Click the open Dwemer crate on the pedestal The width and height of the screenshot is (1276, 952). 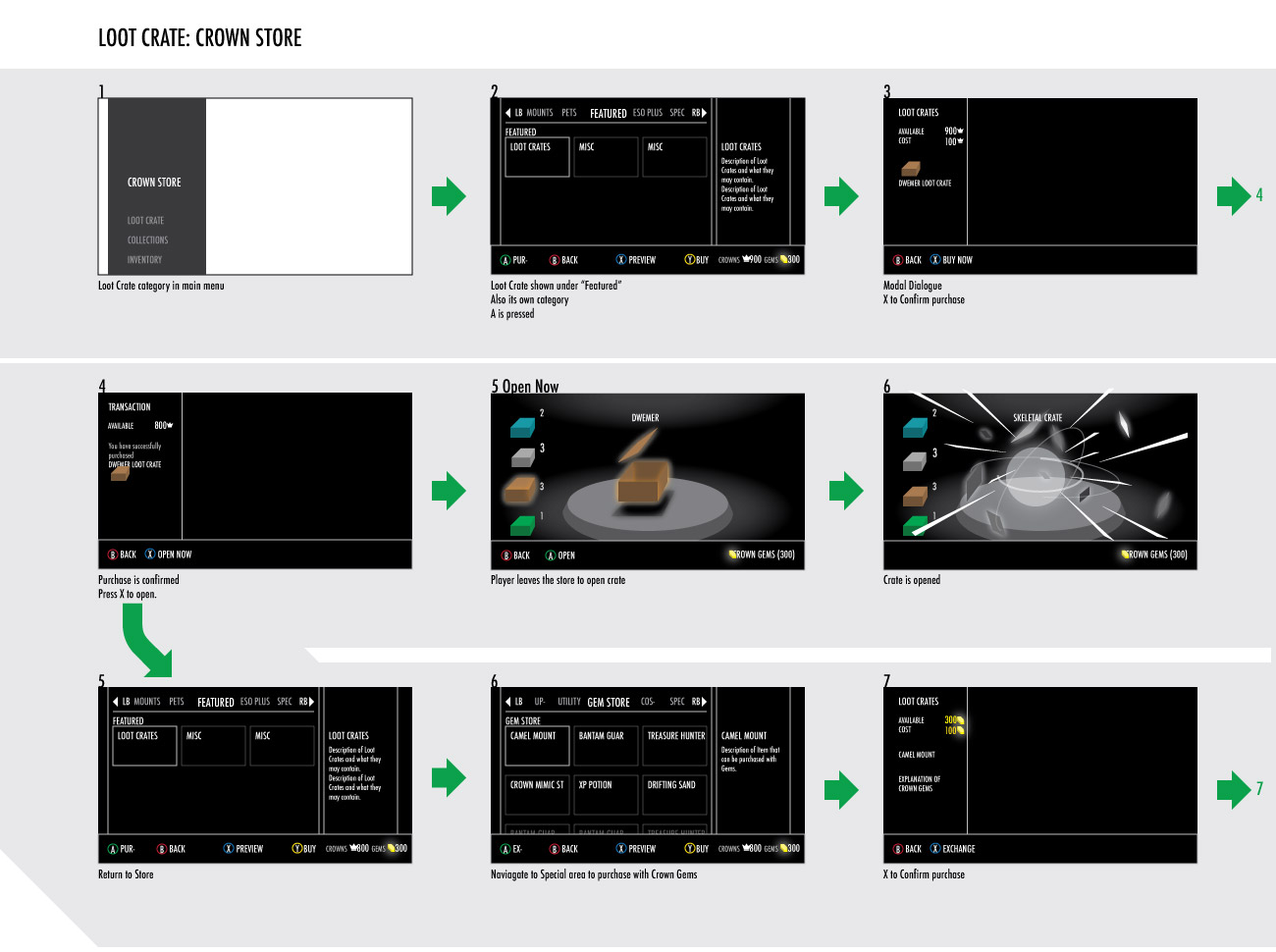pos(643,481)
